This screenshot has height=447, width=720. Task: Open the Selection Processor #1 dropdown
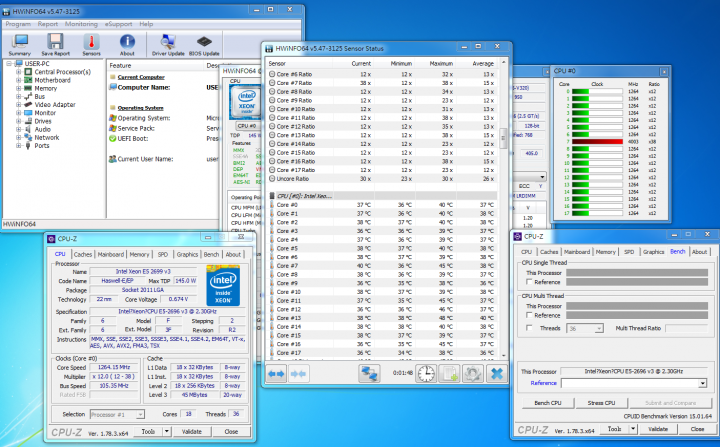[x=141, y=414]
